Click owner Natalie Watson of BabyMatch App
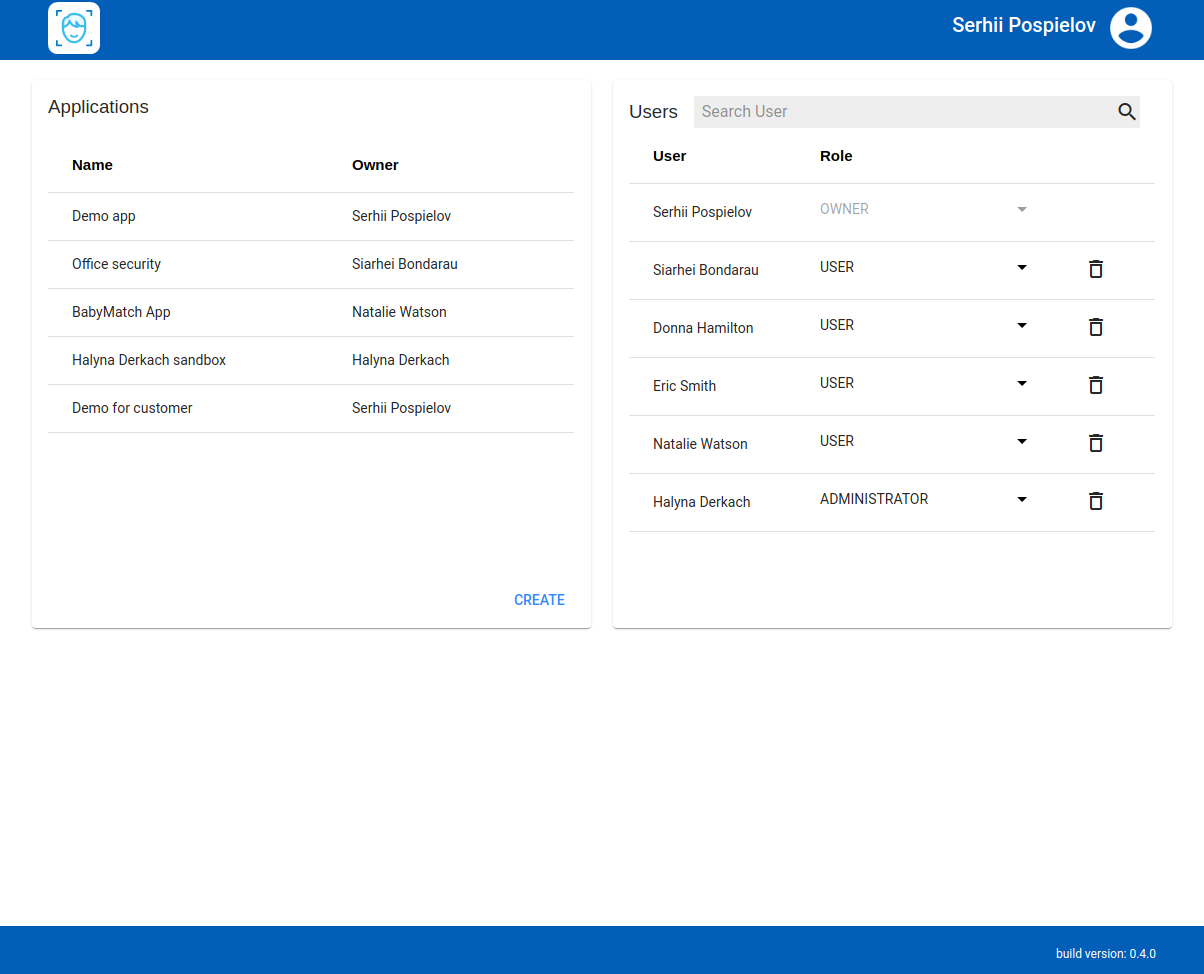The height and width of the screenshot is (974, 1204). point(399,312)
